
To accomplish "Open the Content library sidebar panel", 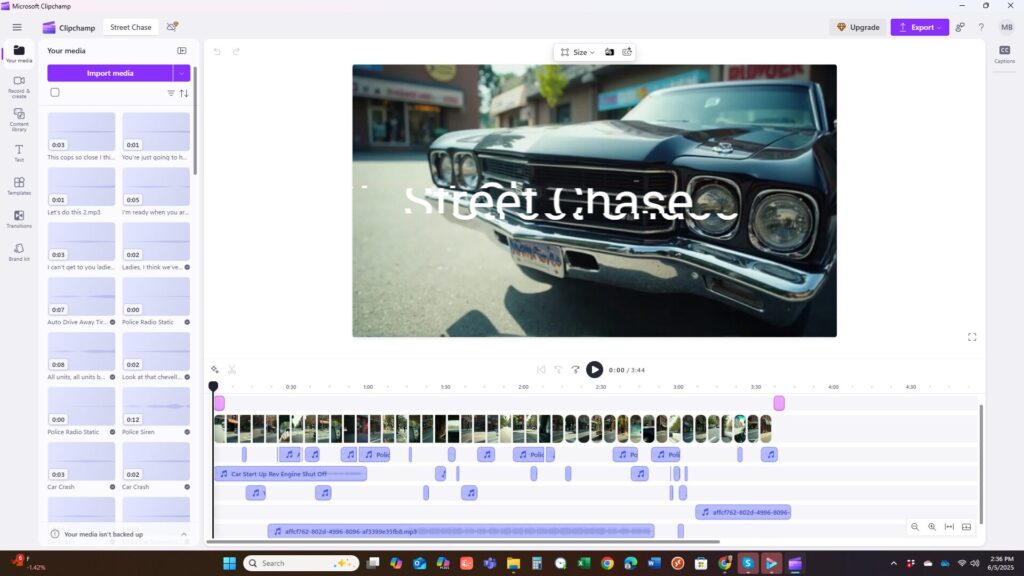I will coord(19,118).
